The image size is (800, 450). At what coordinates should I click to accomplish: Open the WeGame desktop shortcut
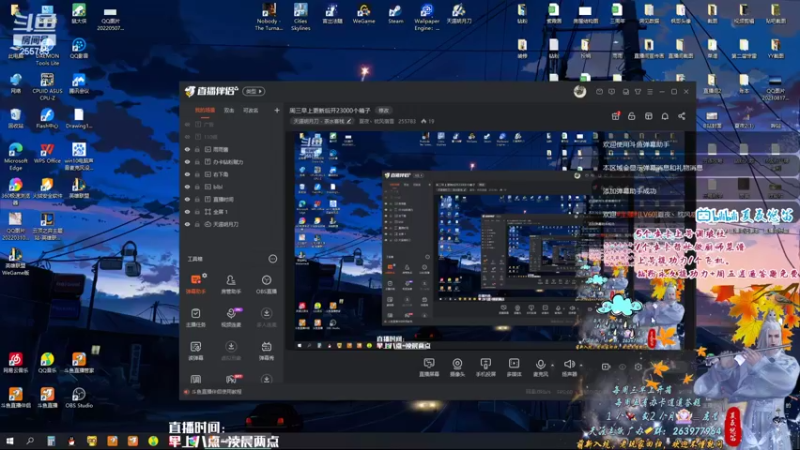364,14
